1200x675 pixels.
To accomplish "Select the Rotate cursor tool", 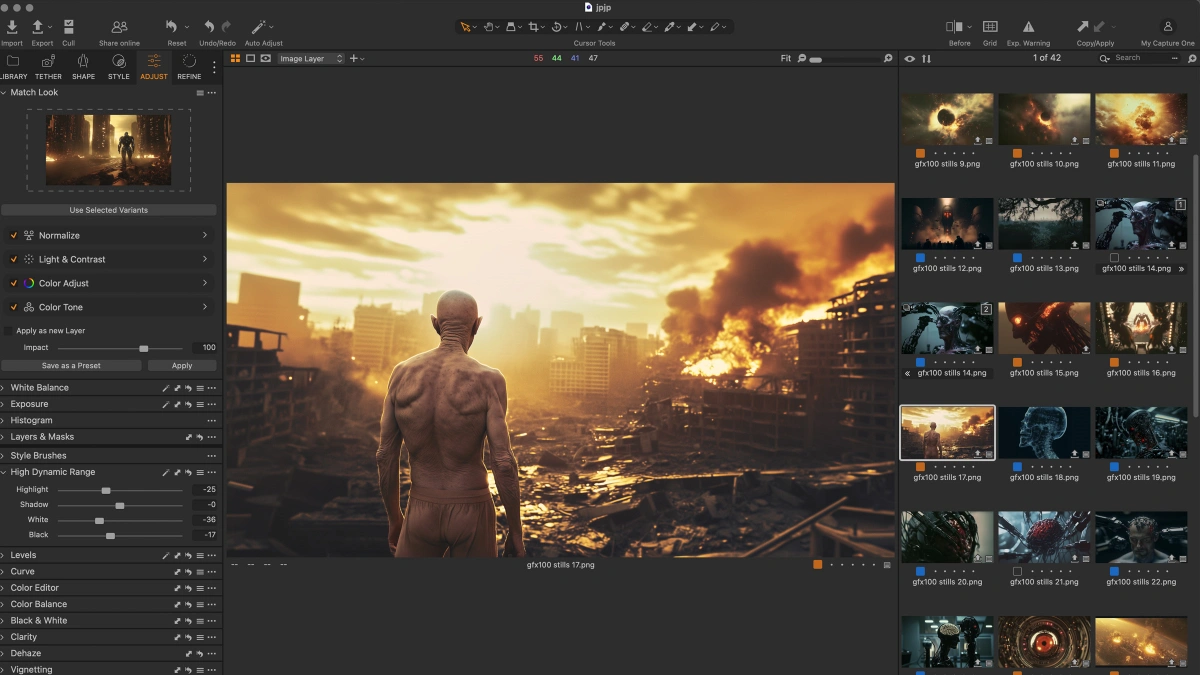I will coord(557,27).
